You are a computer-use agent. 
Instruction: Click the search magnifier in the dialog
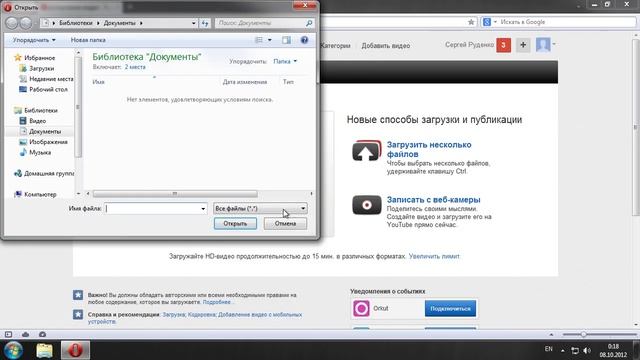click(309, 23)
